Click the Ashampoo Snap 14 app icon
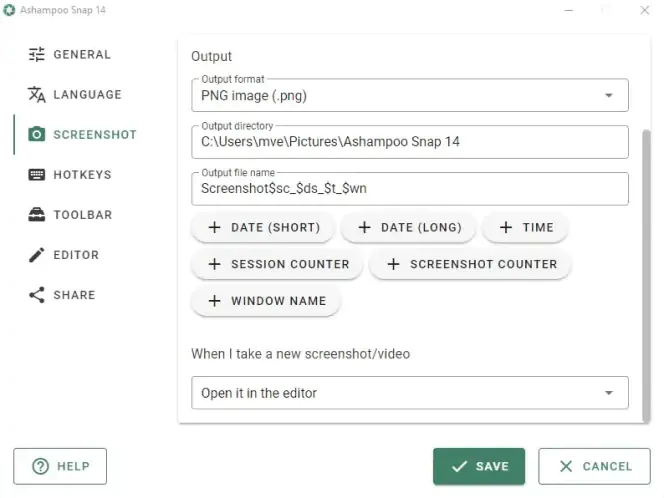 click(10, 10)
